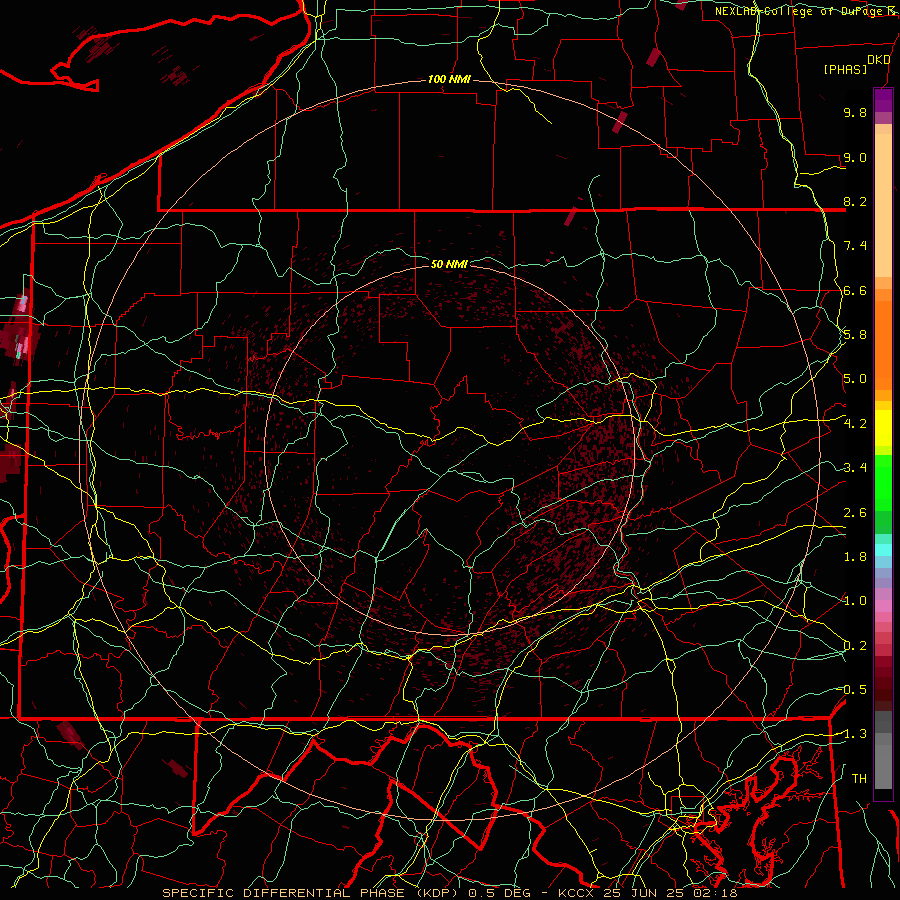The image size is (900, 900).
Task: Click the 7.4 value on the legend
Action: coord(855,246)
